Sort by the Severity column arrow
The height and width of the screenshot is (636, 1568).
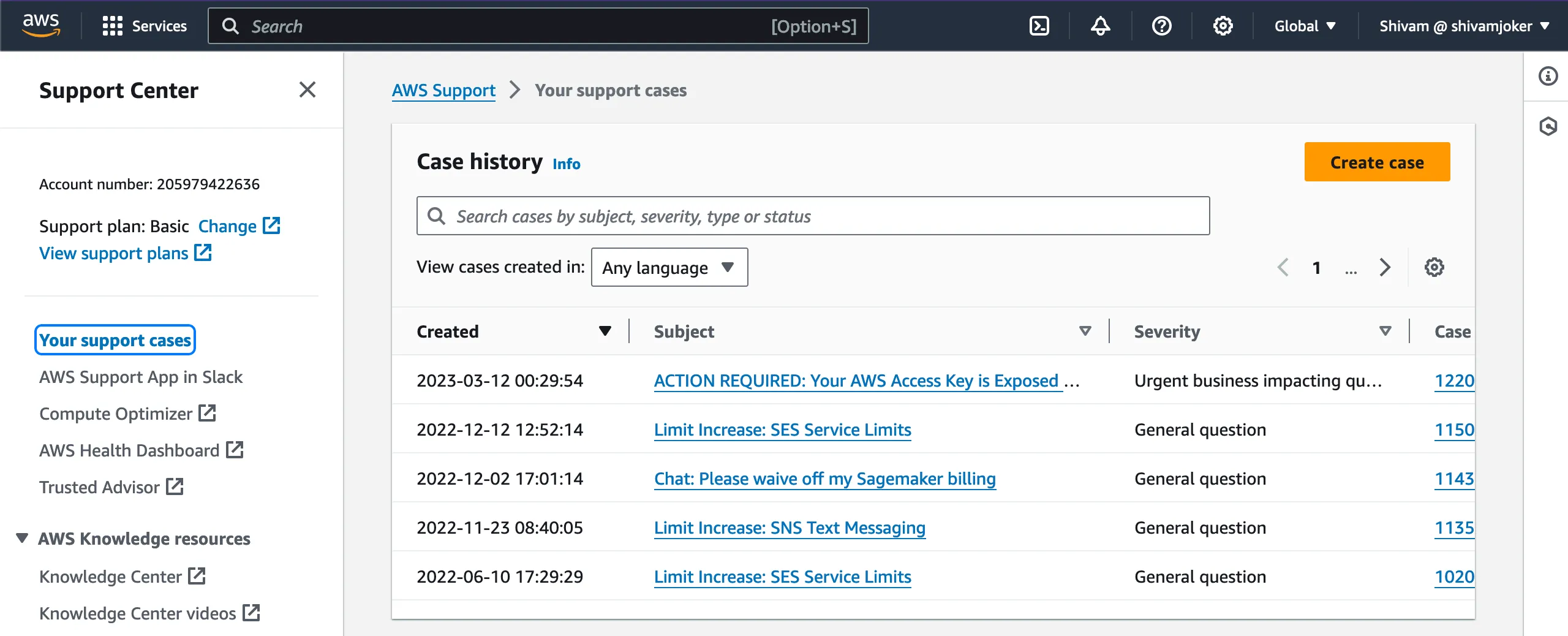[1385, 331]
